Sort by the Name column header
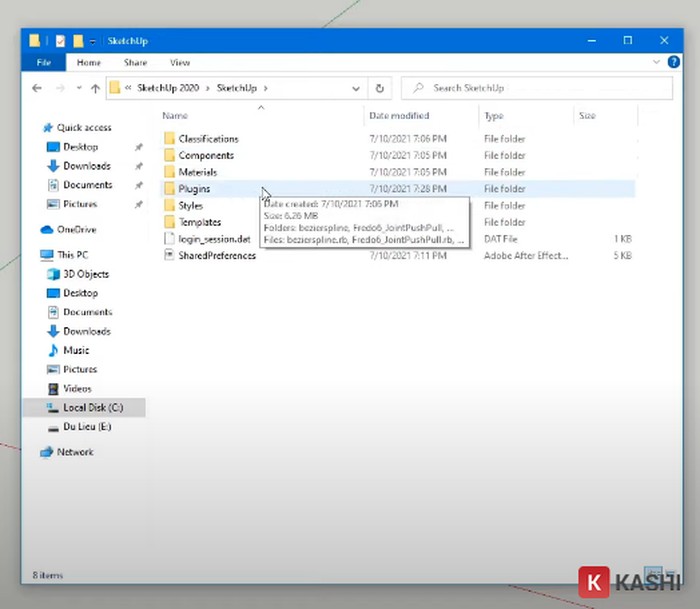The width and height of the screenshot is (700, 609). pos(175,116)
